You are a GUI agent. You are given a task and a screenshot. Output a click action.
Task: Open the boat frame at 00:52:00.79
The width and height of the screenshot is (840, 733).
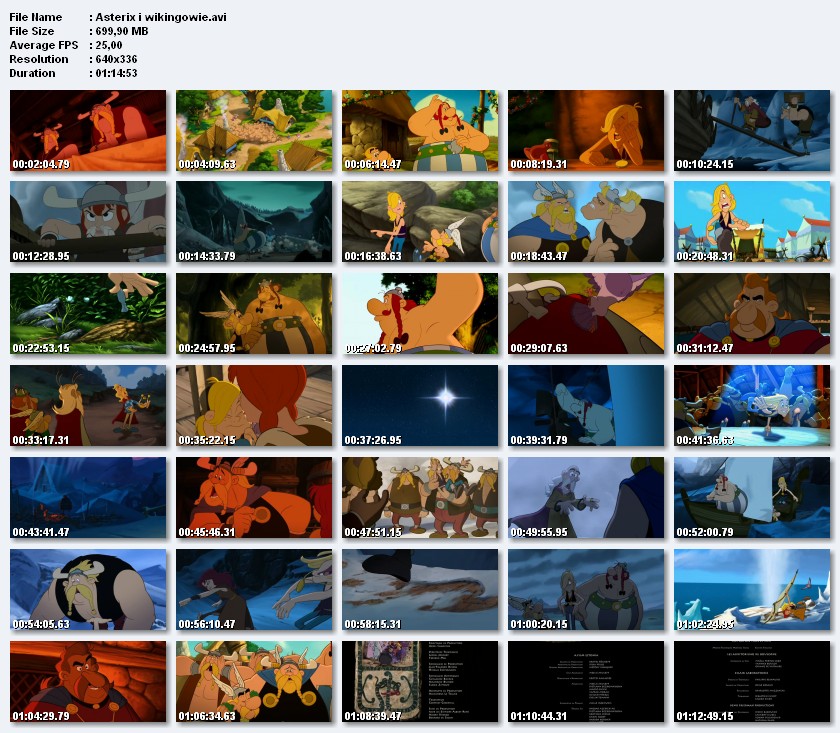coord(752,498)
